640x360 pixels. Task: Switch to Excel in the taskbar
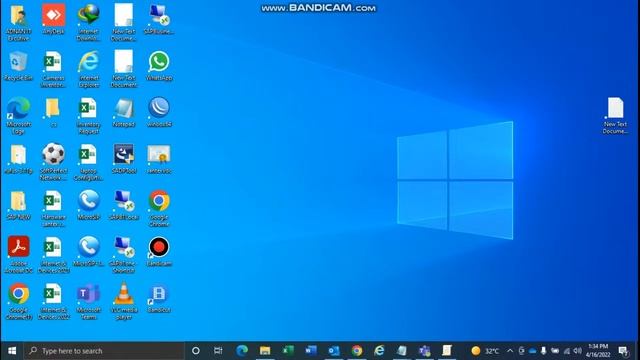pyautogui.click(x=288, y=351)
